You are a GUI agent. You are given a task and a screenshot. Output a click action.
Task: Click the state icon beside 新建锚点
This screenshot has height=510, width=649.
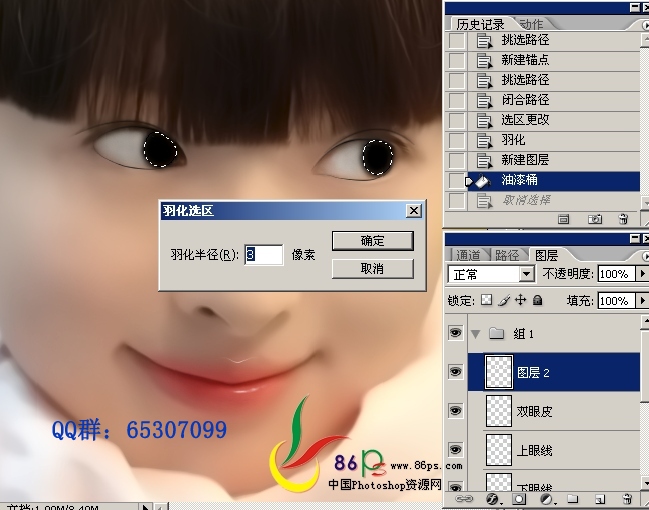click(x=484, y=60)
